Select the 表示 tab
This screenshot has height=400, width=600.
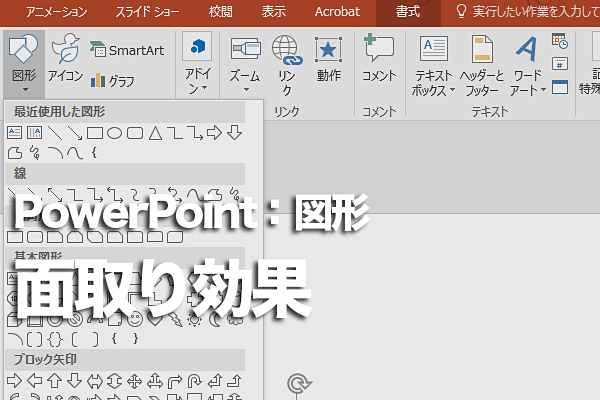coord(274,12)
